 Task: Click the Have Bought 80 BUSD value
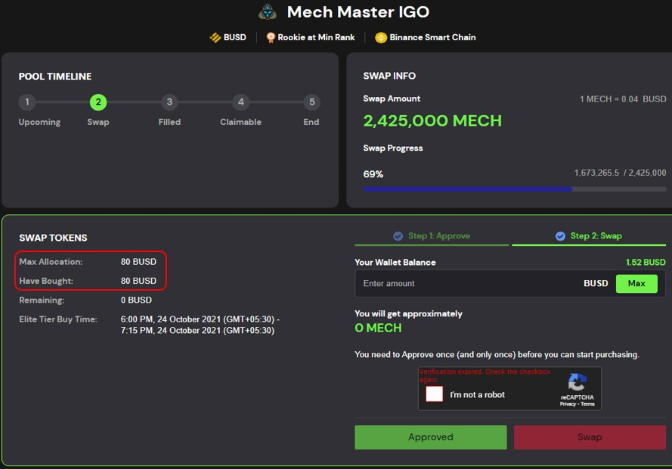pyautogui.click(x=138, y=281)
